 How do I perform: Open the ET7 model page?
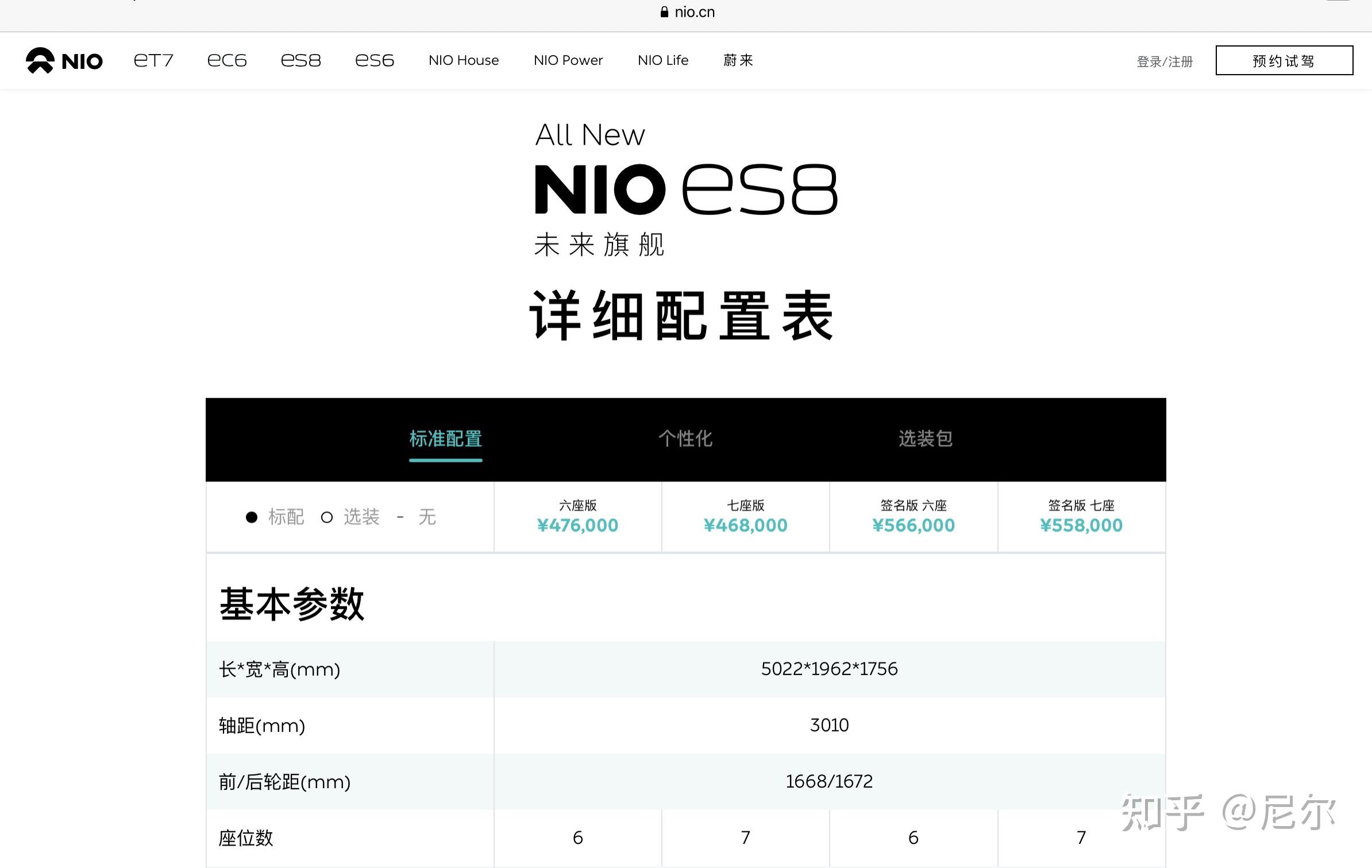pos(153,60)
